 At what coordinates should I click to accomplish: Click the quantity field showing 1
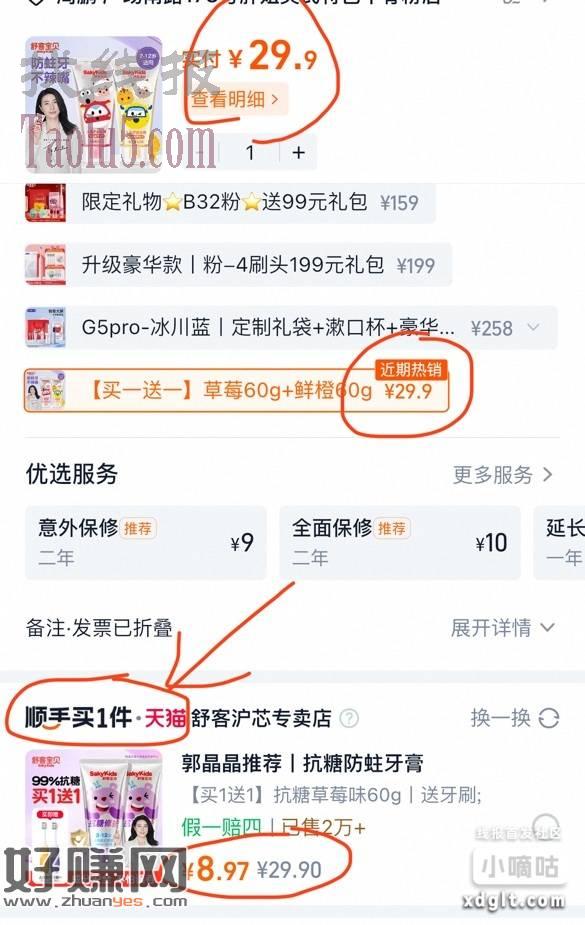(250, 153)
